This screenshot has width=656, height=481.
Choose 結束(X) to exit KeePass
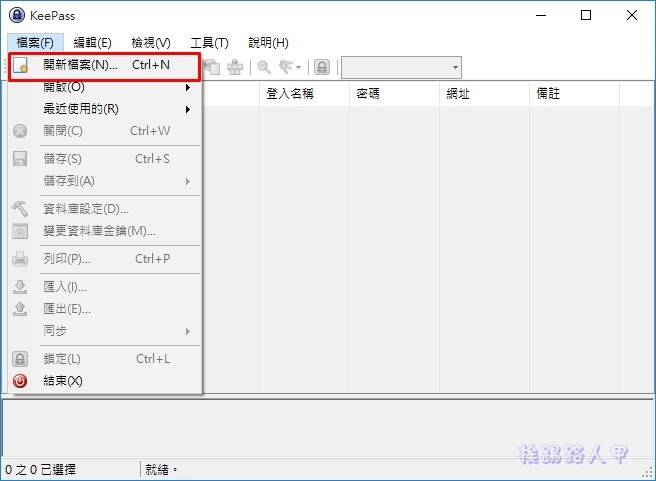tap(105, 381)
